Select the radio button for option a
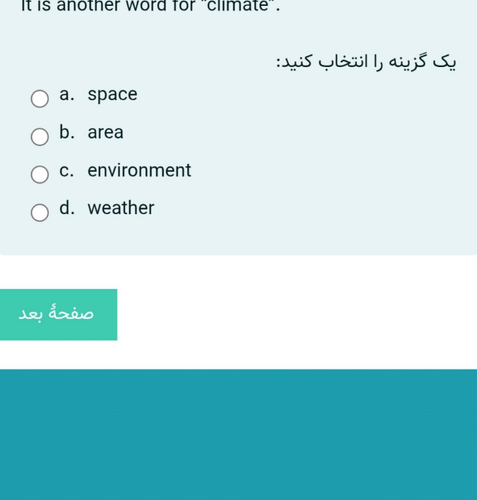The image size is (477, 500). pos(40,99)
